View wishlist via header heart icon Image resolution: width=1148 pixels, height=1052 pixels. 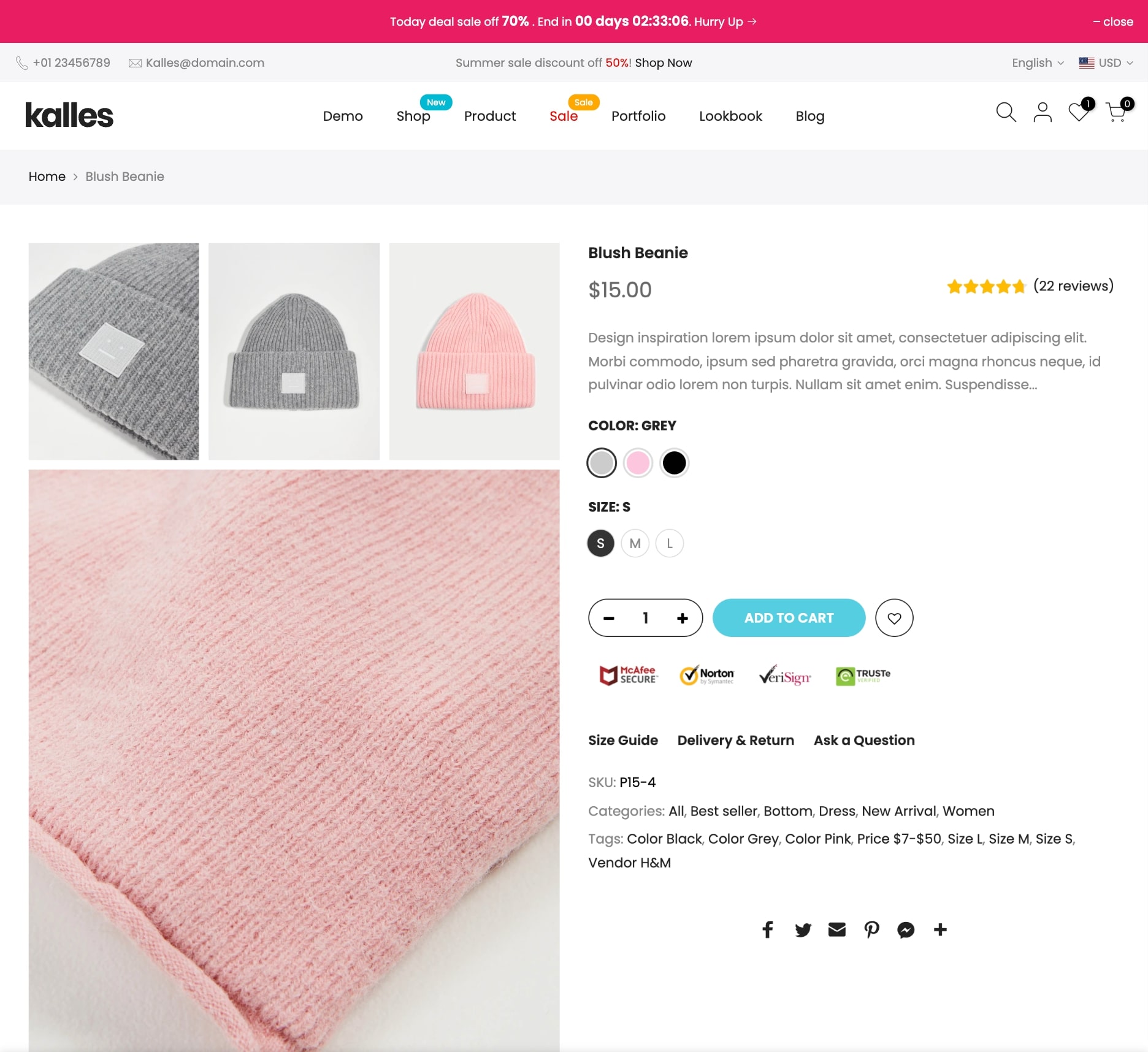[x=1079, y=112]
